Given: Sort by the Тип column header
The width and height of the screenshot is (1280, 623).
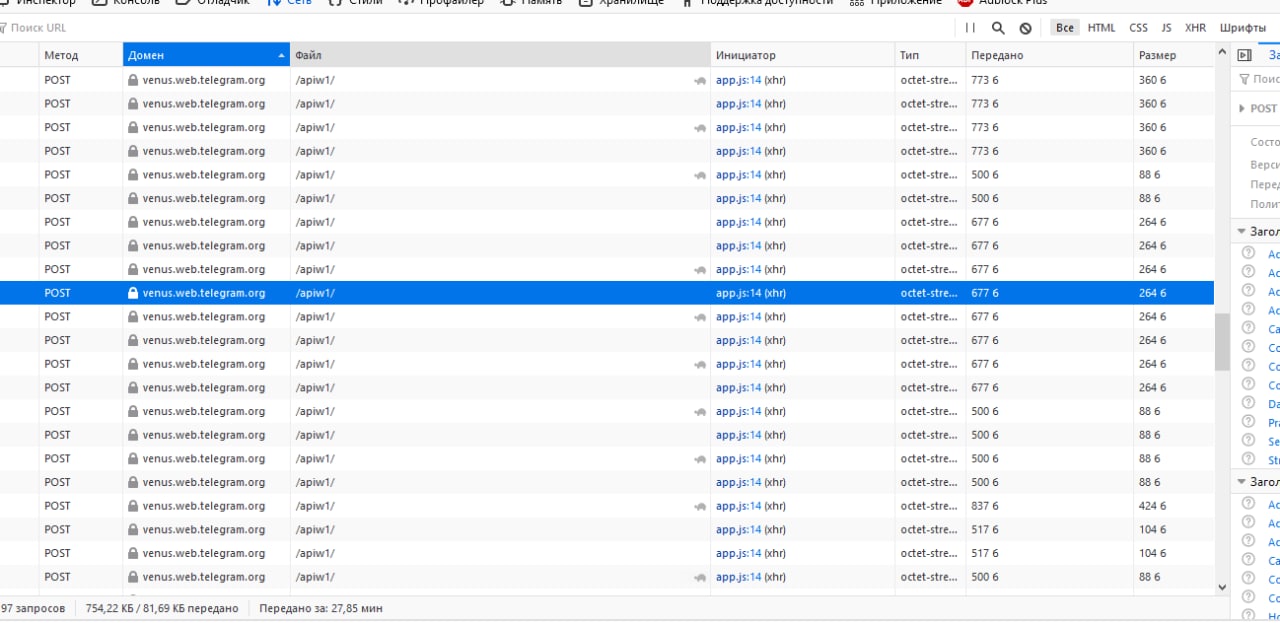Looking at the screenshot, I should 930,55.
